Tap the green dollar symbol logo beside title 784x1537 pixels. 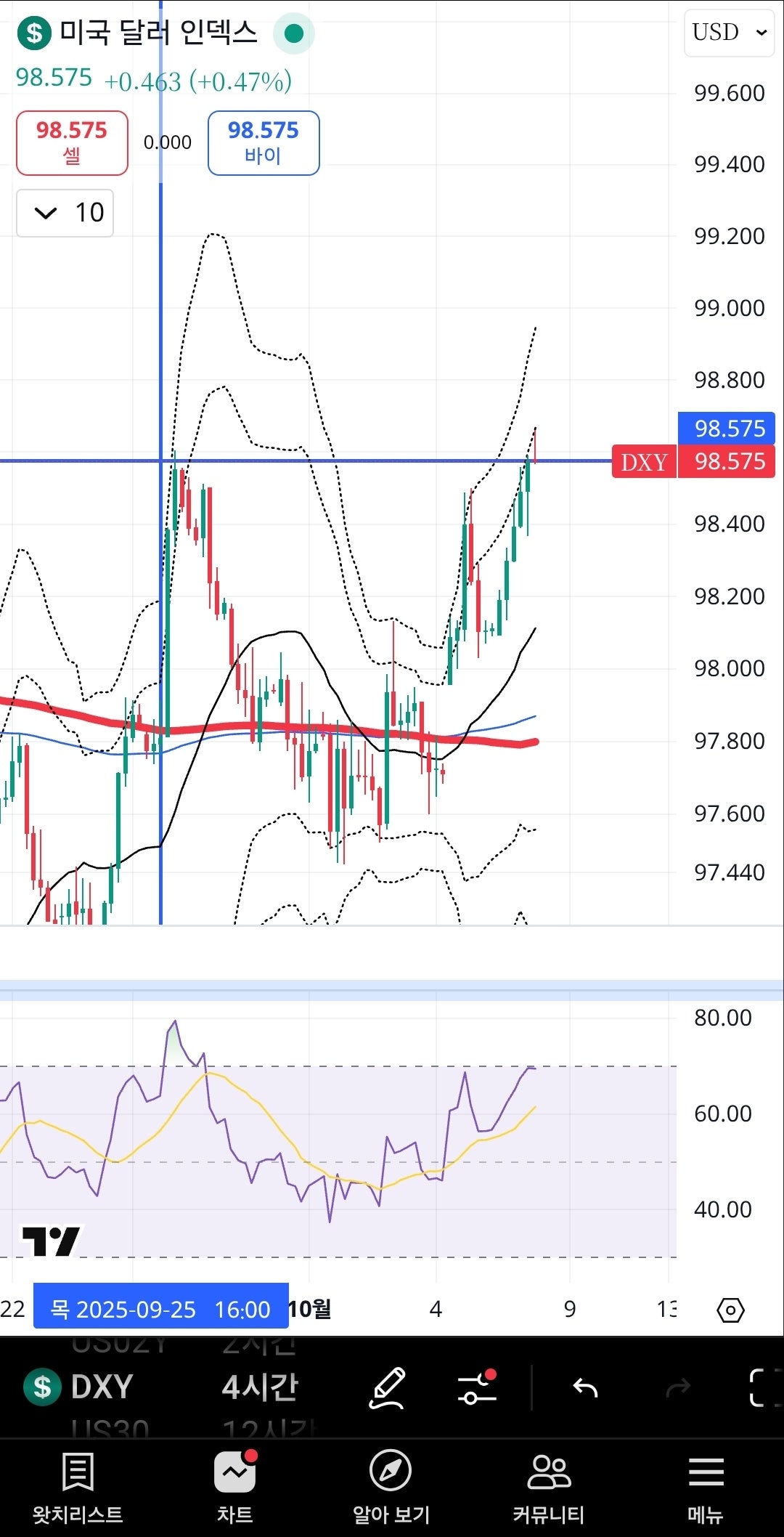(34, 33)
